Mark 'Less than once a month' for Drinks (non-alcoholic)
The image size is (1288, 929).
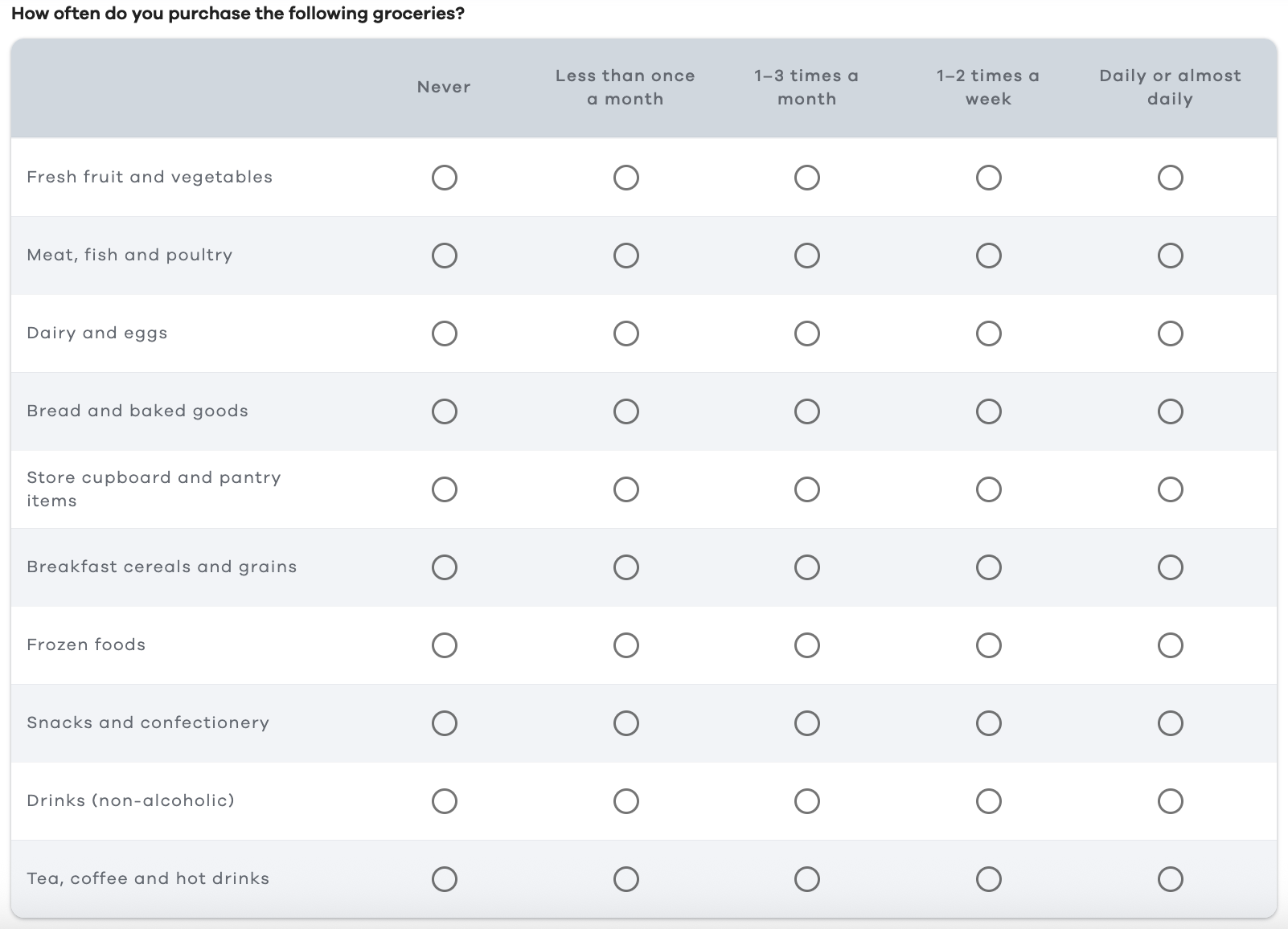point(626,800)
